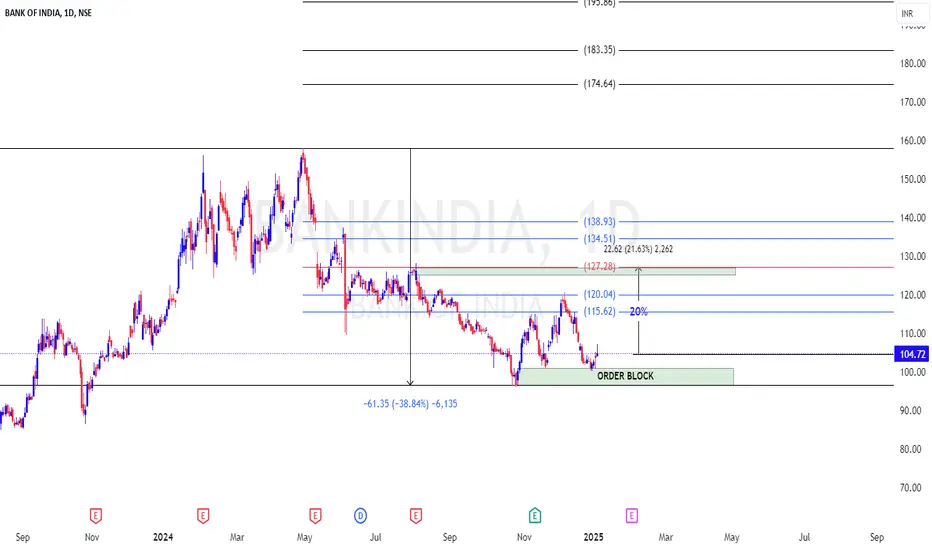Click the -61.35 (−38.84%) -6,135 measurement text
932x550 pixels.
(x=410, y=404)
